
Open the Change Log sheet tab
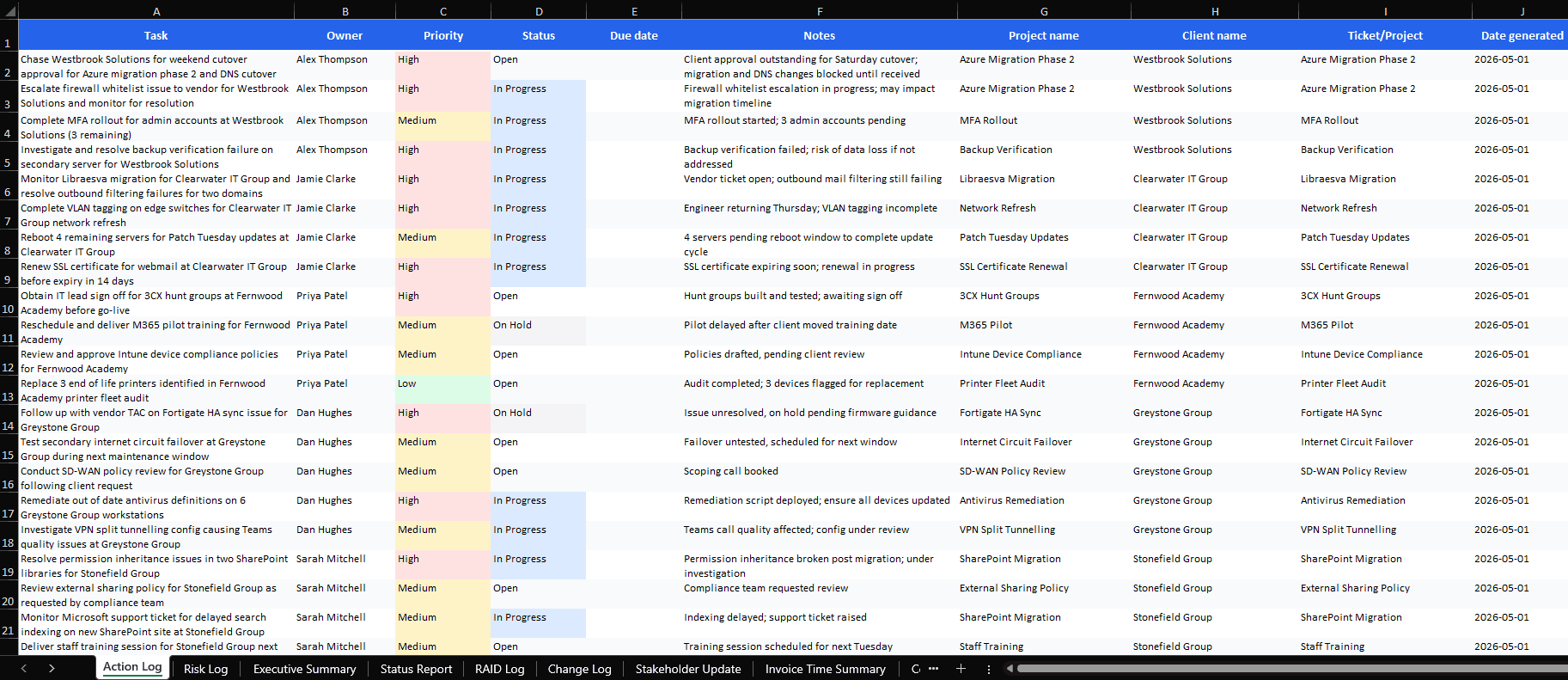[579, 669]
